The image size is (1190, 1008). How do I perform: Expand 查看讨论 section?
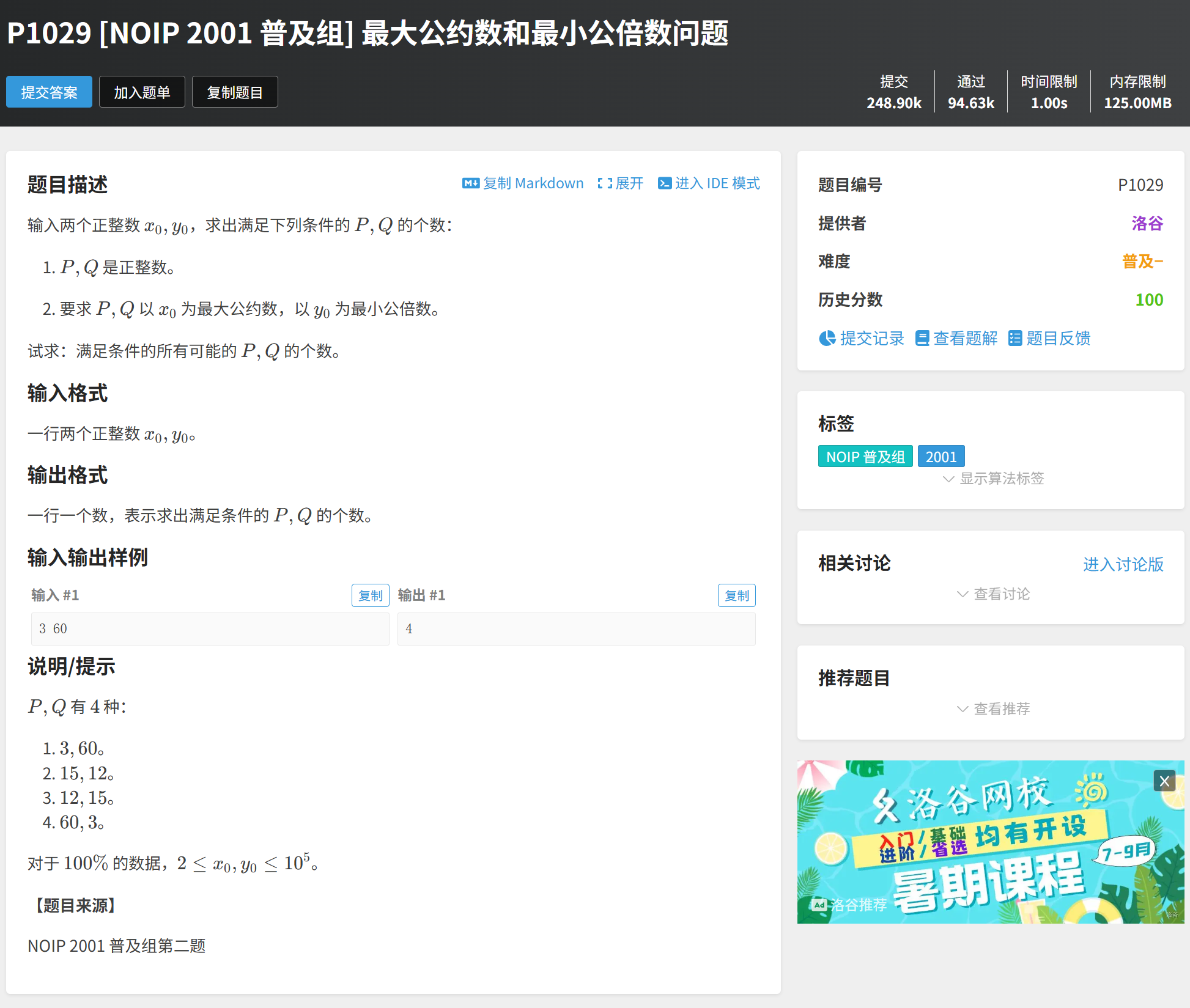click(993, 594)
